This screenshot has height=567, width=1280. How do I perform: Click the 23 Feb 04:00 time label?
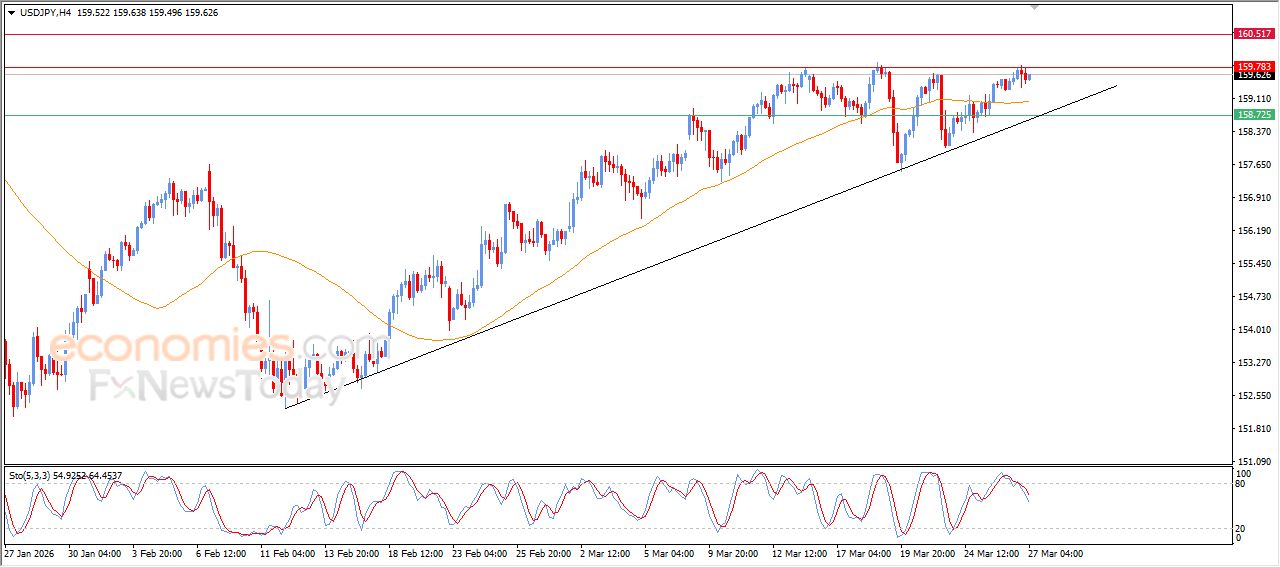point(480,553)
